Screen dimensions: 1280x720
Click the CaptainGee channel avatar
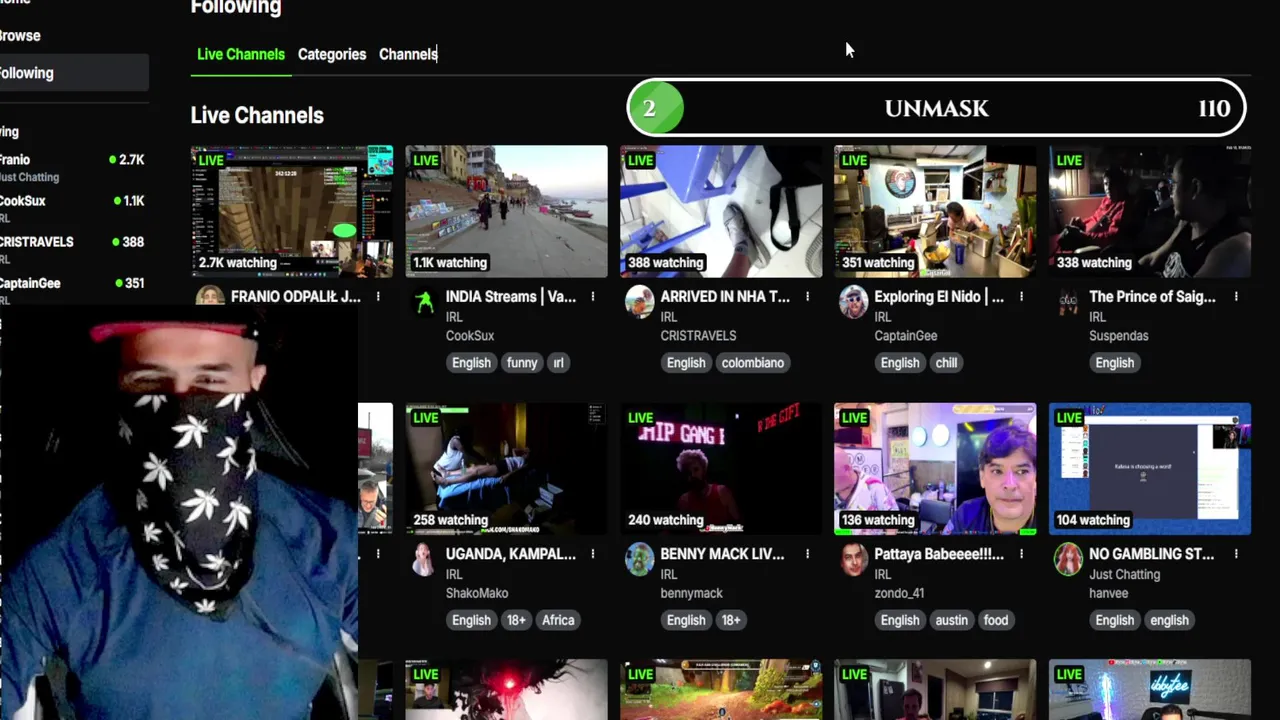[853, 302]
